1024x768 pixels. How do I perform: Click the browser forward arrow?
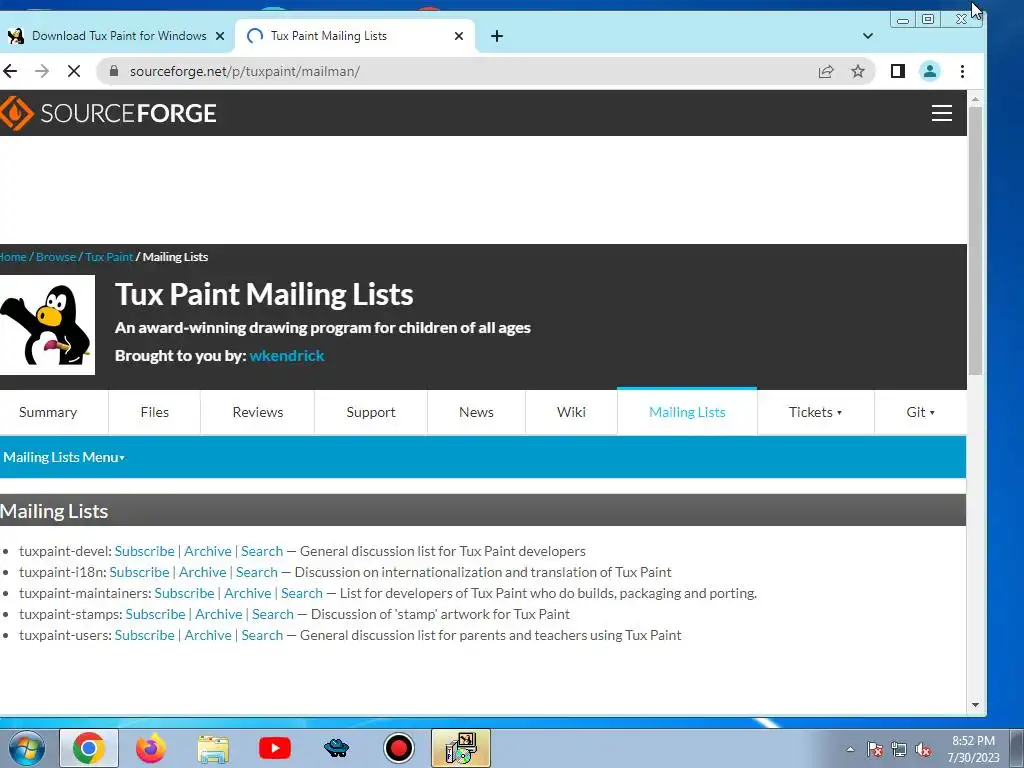[x=42, y=71]
